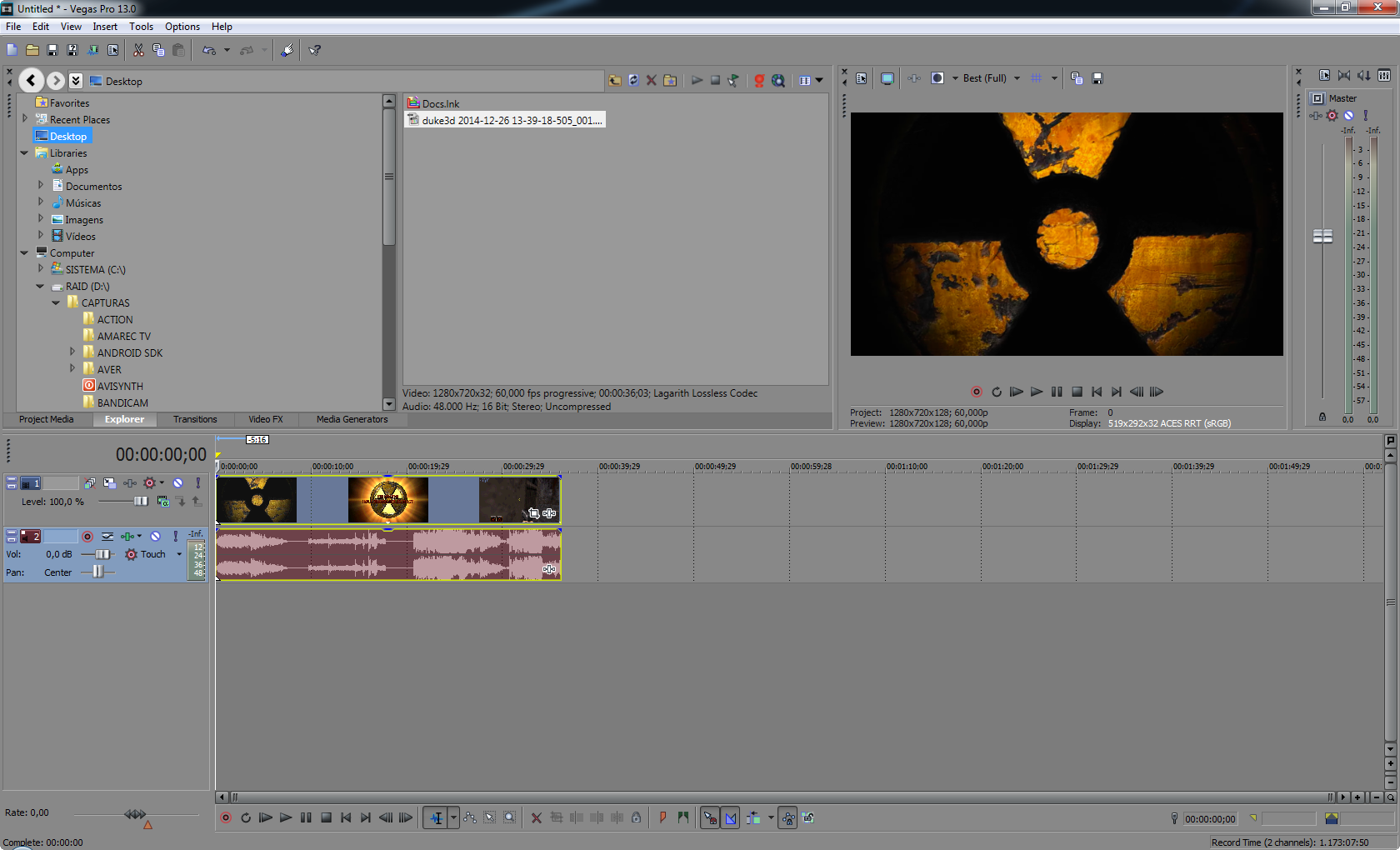Mute audio track 2
The image size is (1400, 850).
(155, 537)
